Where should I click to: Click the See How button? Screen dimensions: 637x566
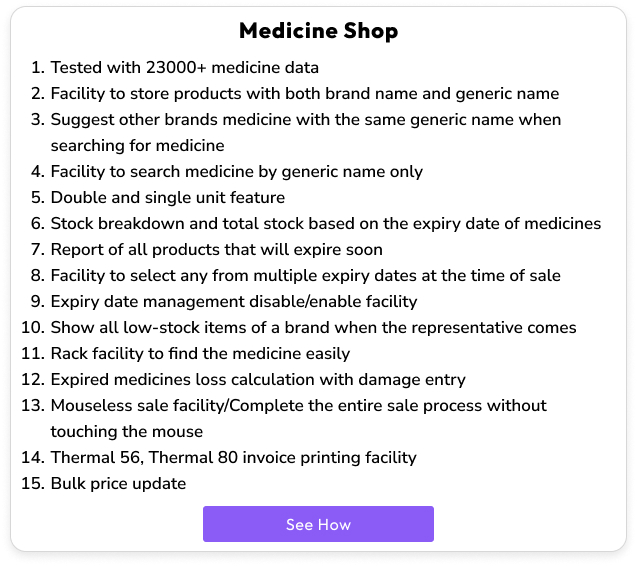pyautogui.click(x=318, y=524)
